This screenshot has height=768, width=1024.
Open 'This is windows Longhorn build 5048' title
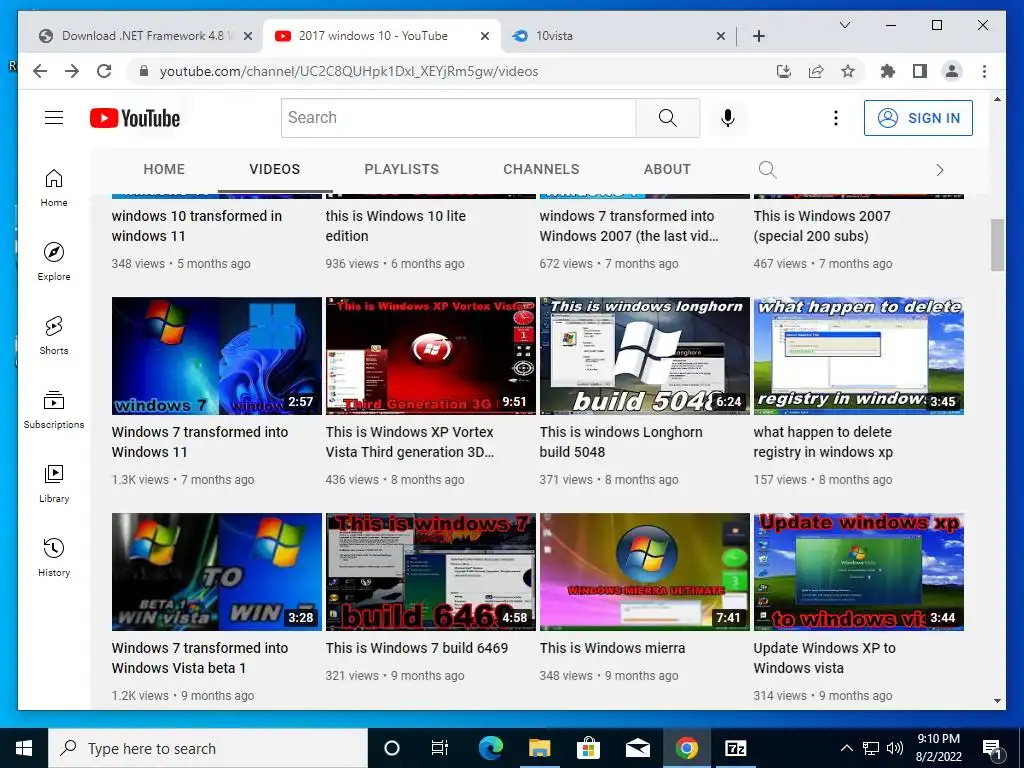[621, 442]
